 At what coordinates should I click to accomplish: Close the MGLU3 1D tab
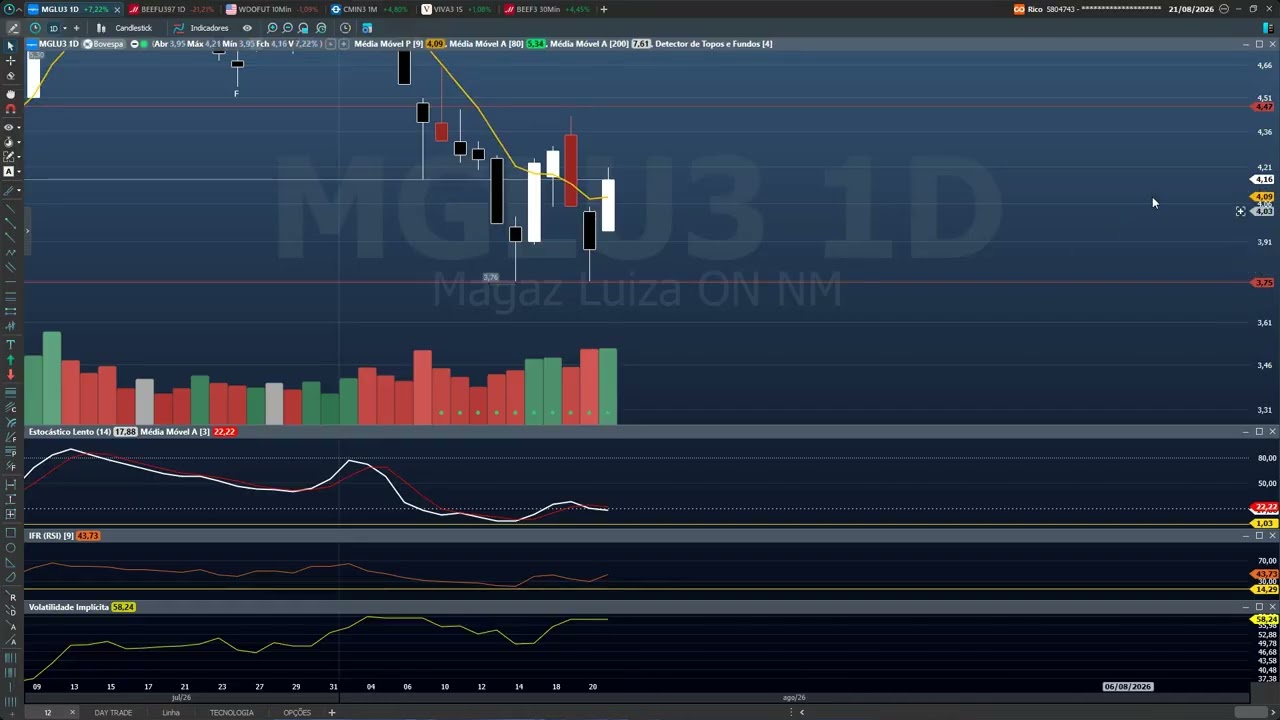[115, 9]
